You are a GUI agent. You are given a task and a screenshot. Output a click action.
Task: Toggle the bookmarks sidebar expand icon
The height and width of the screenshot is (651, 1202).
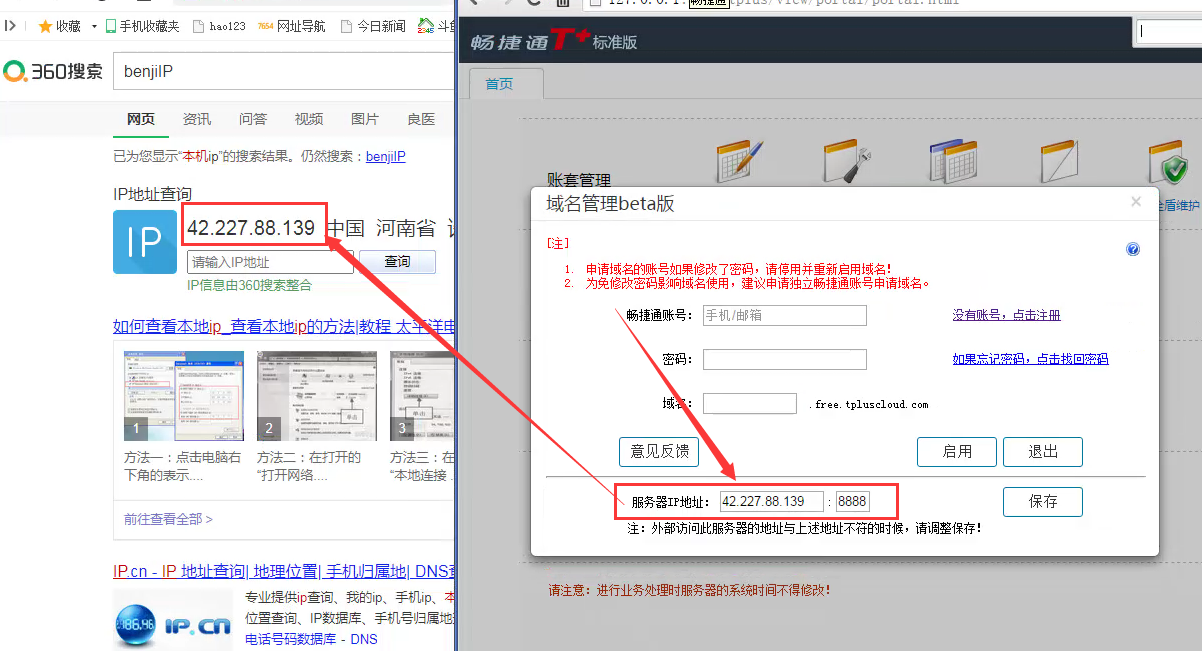click(x=10, y=26)
